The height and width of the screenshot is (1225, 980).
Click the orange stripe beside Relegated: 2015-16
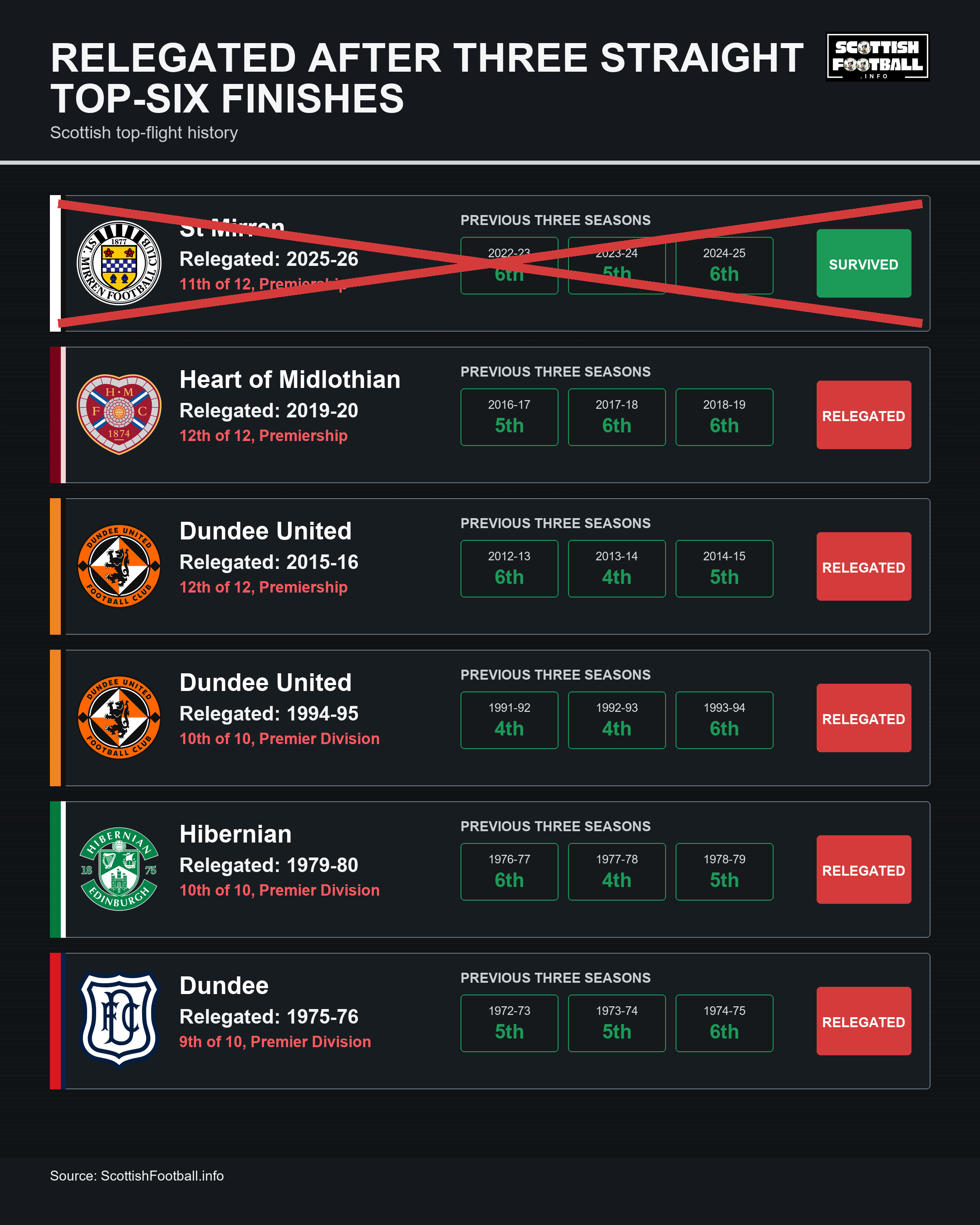click(55, 567)
